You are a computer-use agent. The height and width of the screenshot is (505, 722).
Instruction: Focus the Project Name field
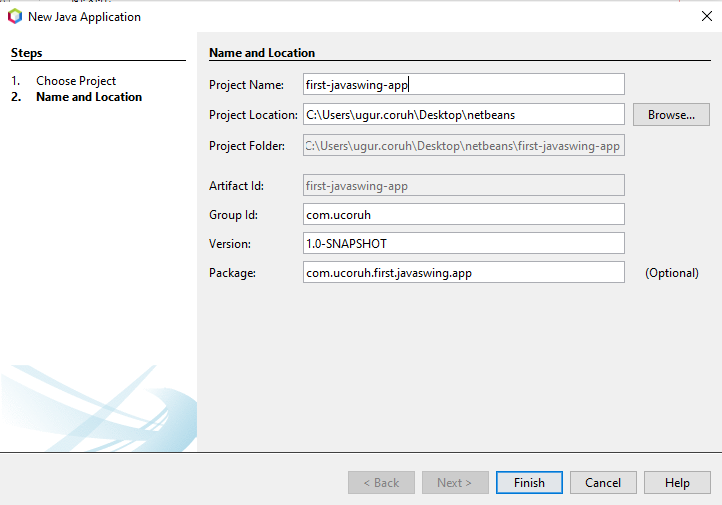(x=464, y=84)
